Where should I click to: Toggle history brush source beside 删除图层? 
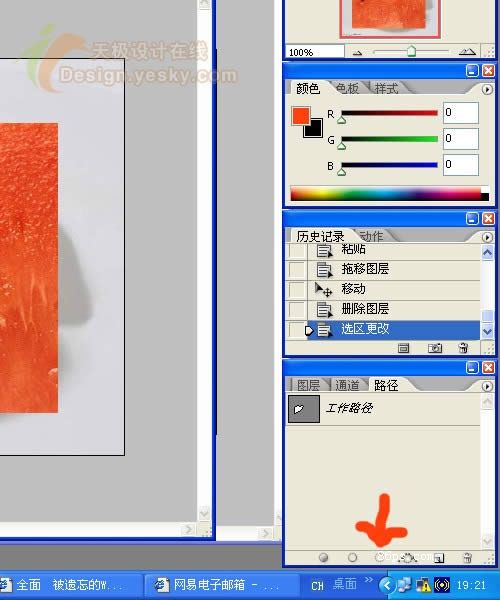coord(296,309)
